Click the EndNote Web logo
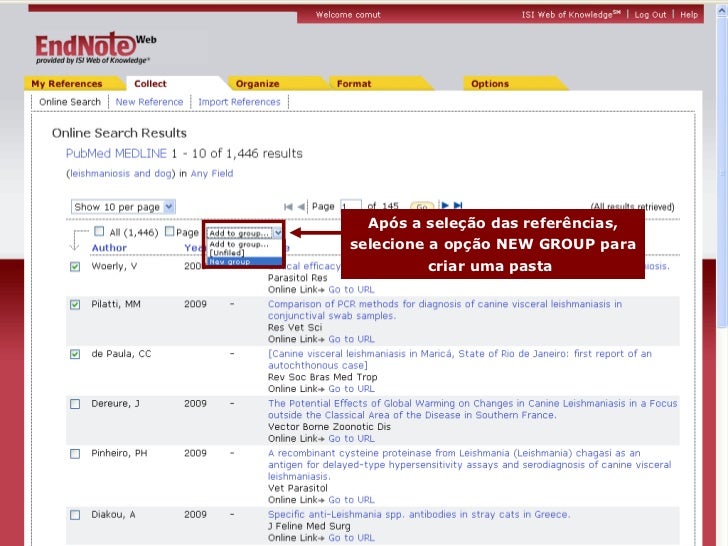This screenshot has height=546, width=728. click(x=96, y=48)
